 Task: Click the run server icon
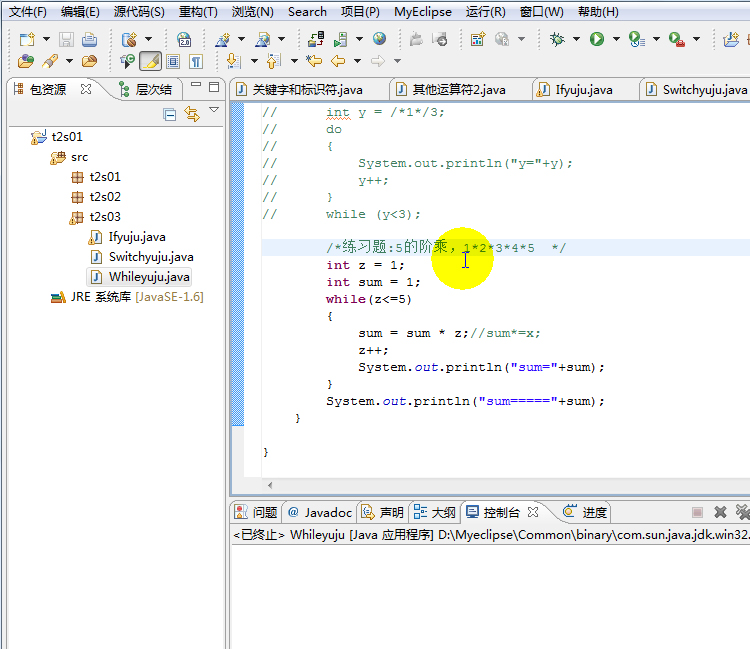pyautogui.click(x=341, y=39)
